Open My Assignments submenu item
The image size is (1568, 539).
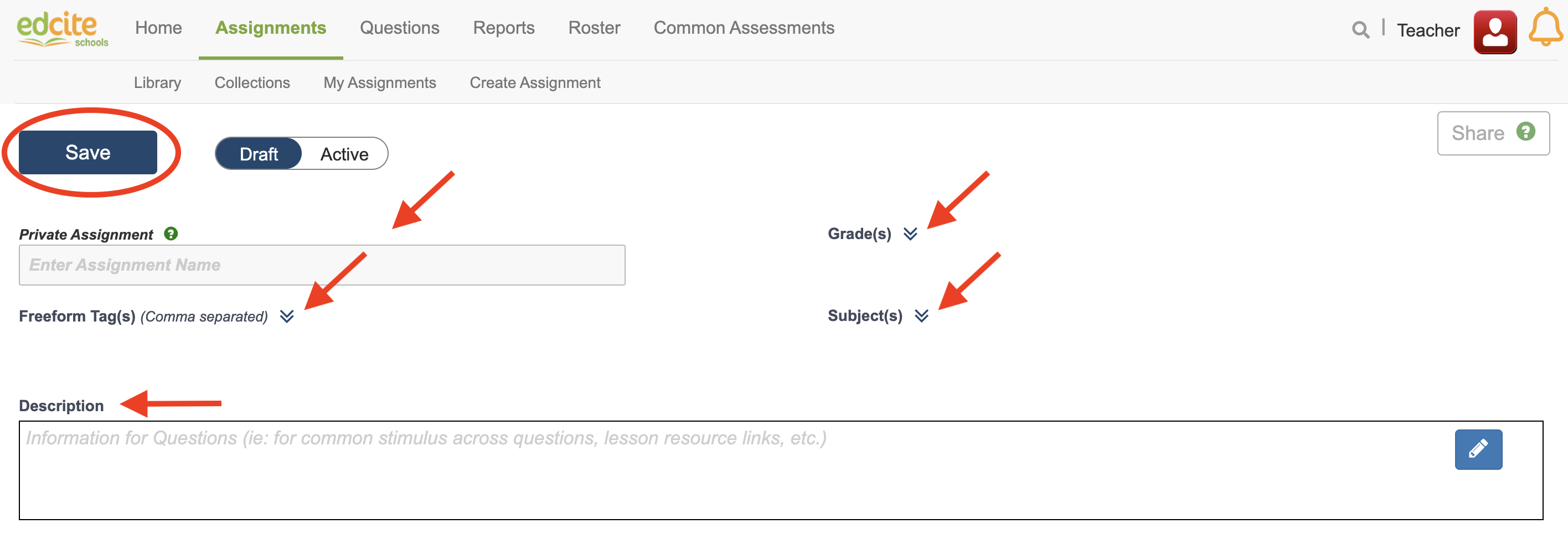379,83
